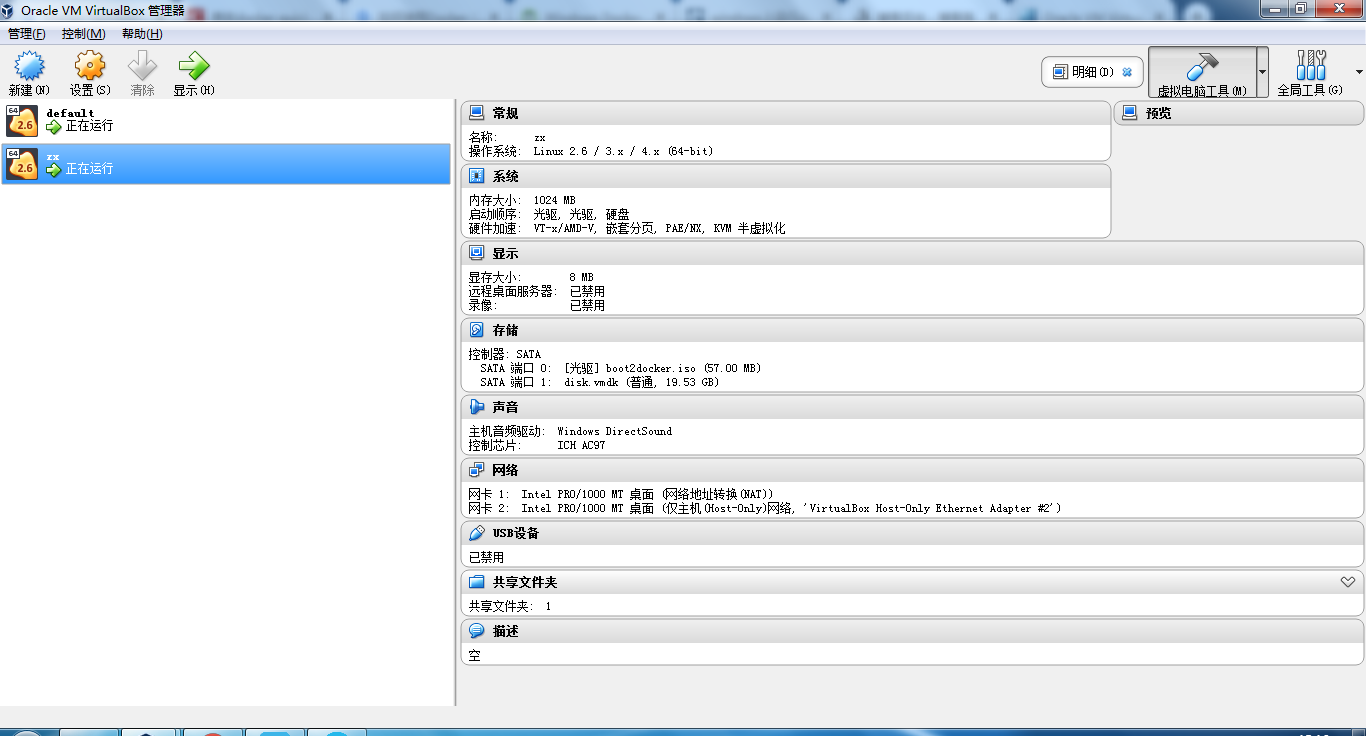Select the default virtual machine name
Image resolution: width=1366 pixels, height=736 pixels.
(x=70, y=113)
